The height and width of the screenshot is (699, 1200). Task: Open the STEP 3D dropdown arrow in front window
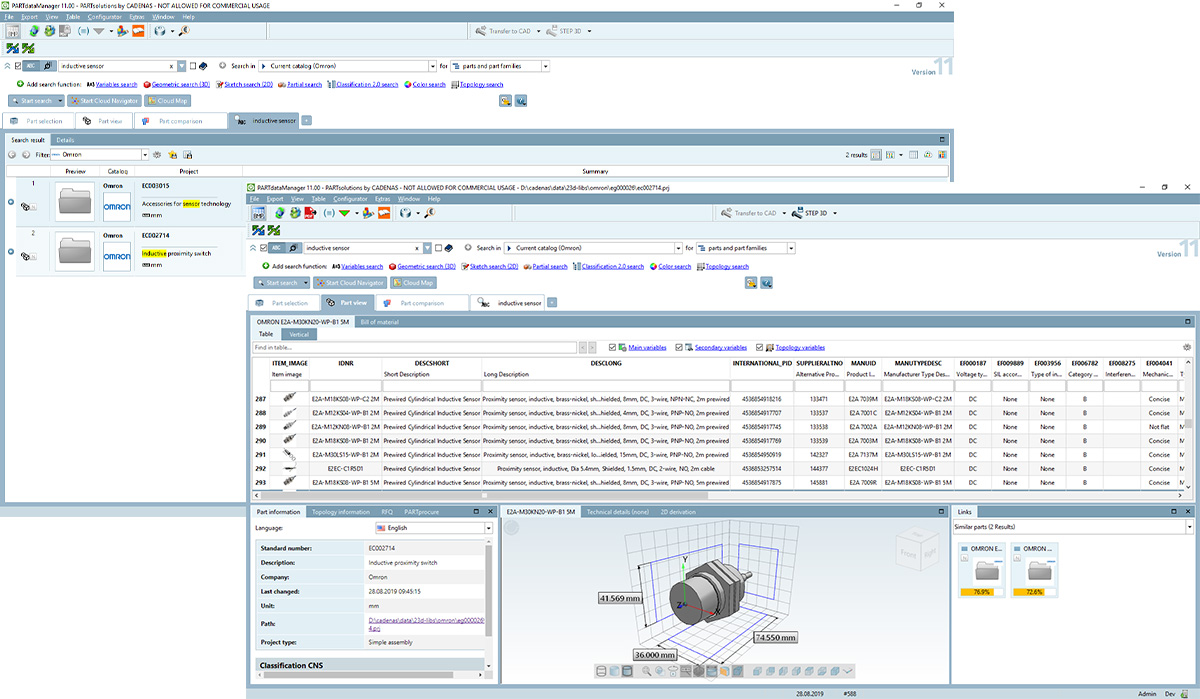[834, 213]
